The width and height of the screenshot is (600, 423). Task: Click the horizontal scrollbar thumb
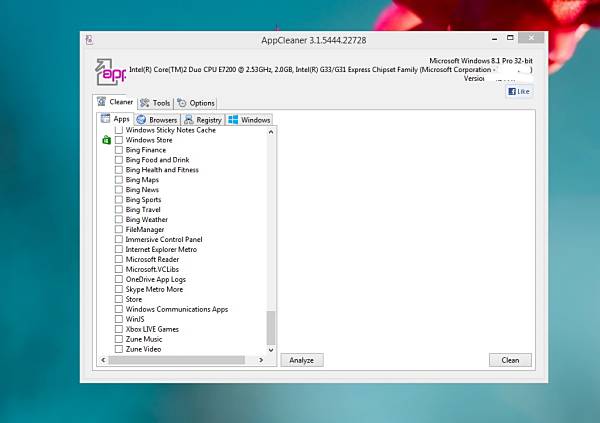click(177, 360)
